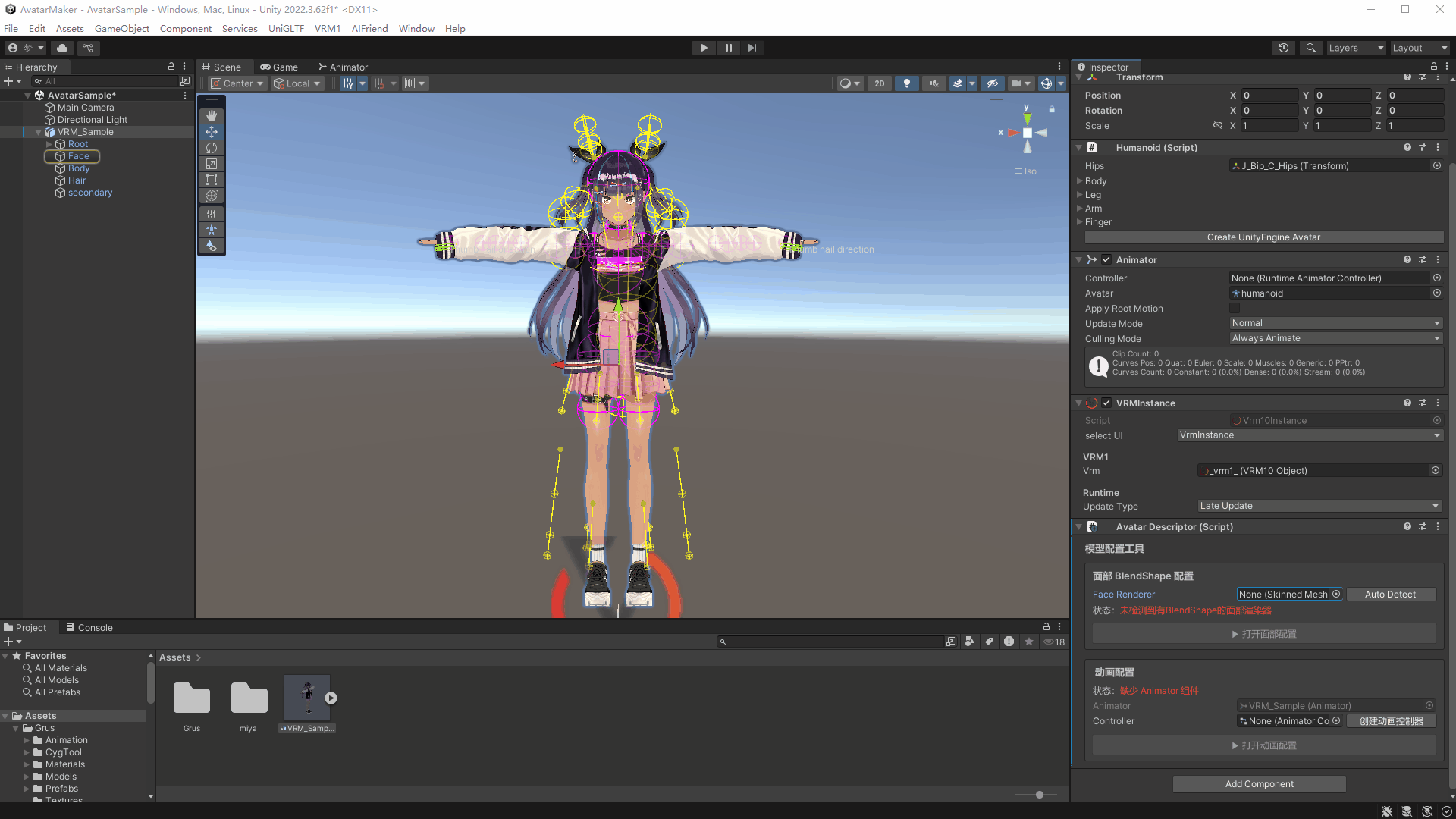This screenshot has width=1456, height=819.
Task: Enable the Apply Root Motion checkbox
Action: [x=1235, y=309]
